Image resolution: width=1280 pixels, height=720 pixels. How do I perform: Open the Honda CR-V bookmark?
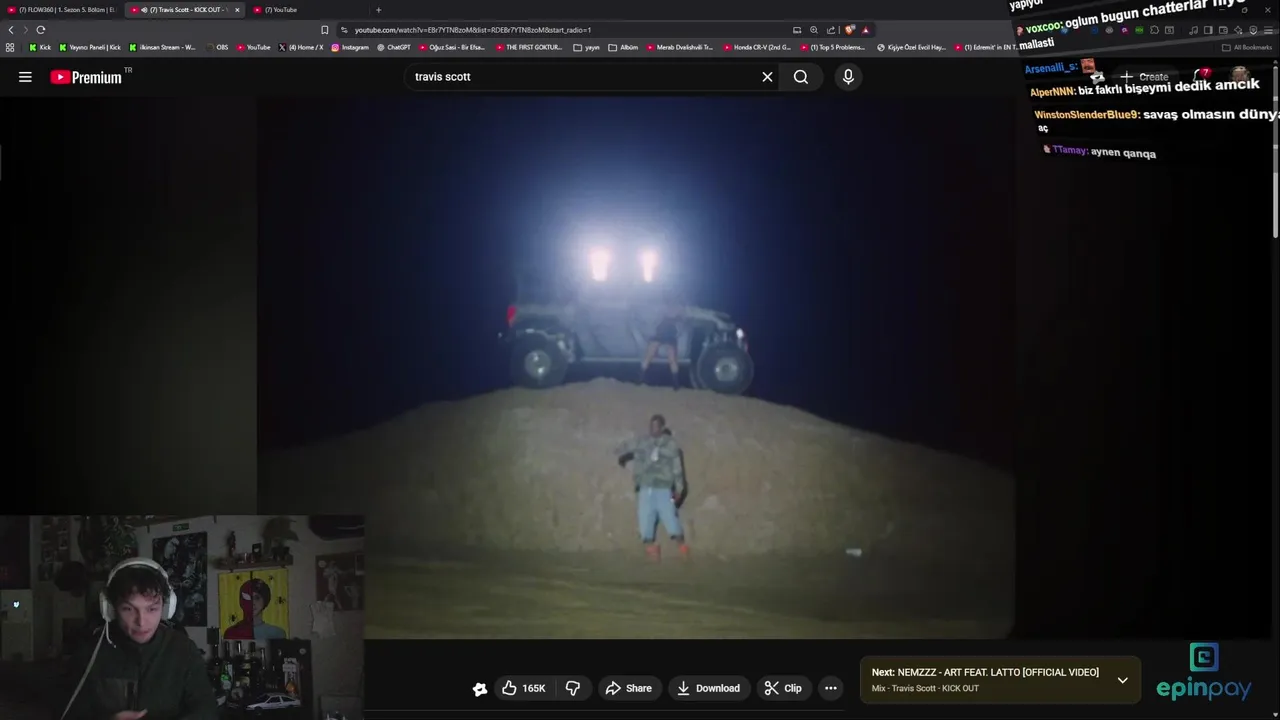pos(757,47)
